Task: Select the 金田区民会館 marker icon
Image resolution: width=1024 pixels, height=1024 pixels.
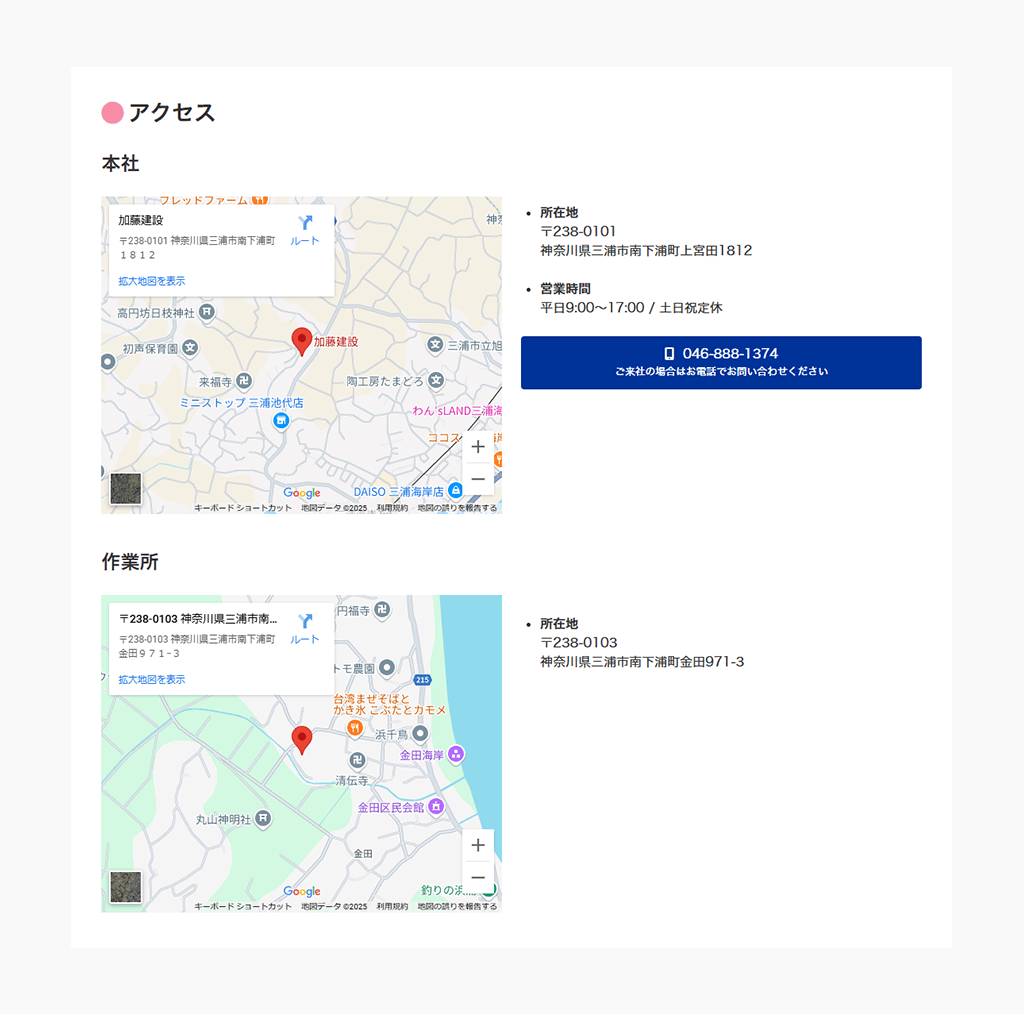Action: (x=436, y=807)
